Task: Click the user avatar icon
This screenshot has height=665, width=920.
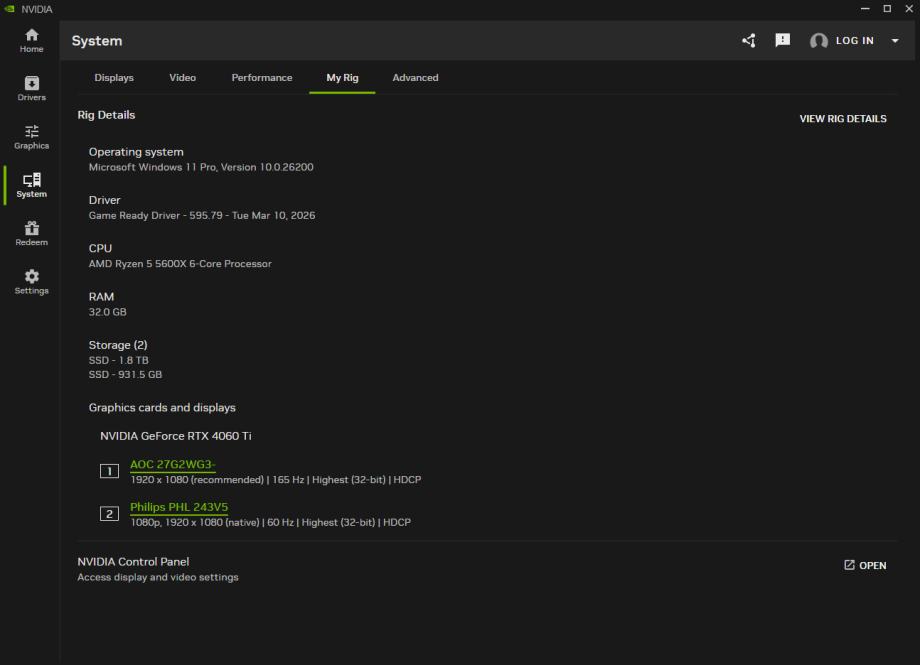Action: click(x=818, y=40)
